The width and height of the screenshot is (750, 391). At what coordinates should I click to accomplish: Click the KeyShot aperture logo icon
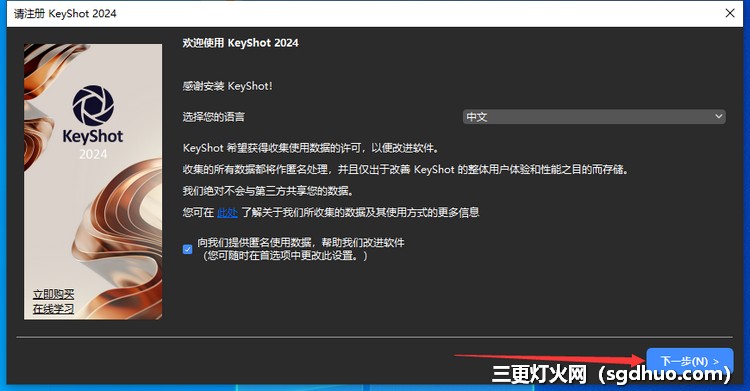point(93,106)
